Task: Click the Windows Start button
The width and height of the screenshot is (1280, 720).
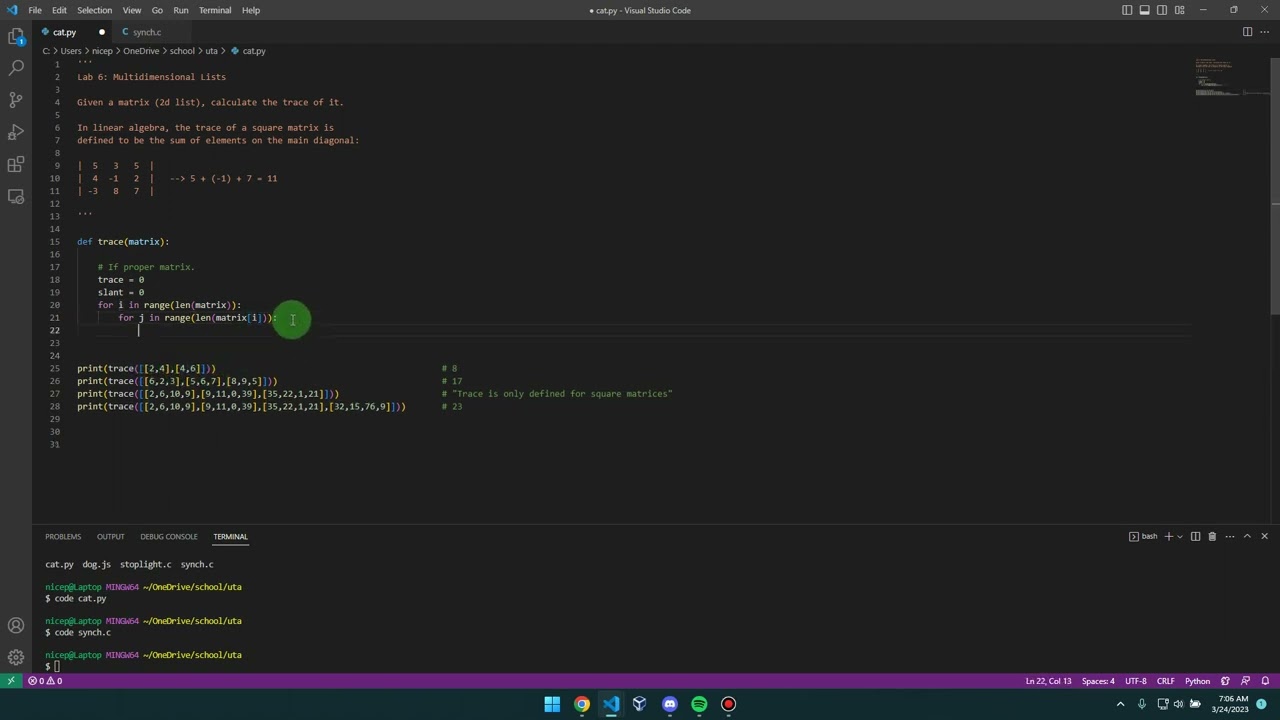Action: 552,704
